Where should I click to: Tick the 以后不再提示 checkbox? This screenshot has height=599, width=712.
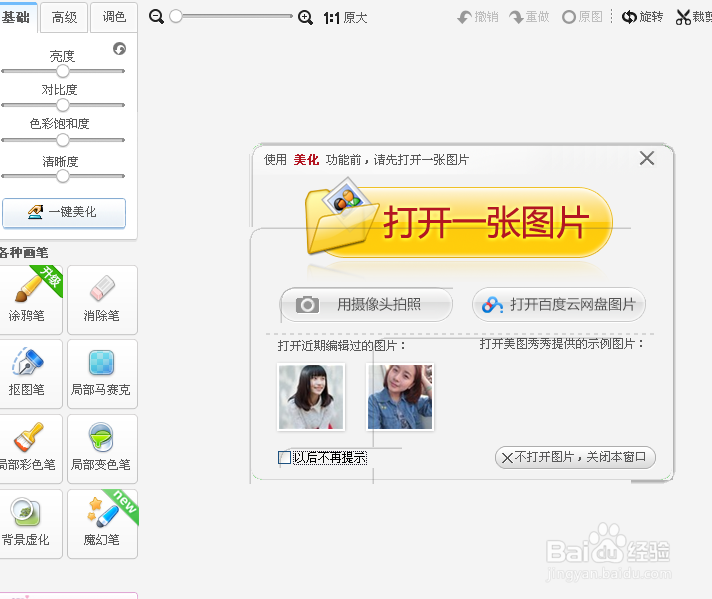point(284,457)
